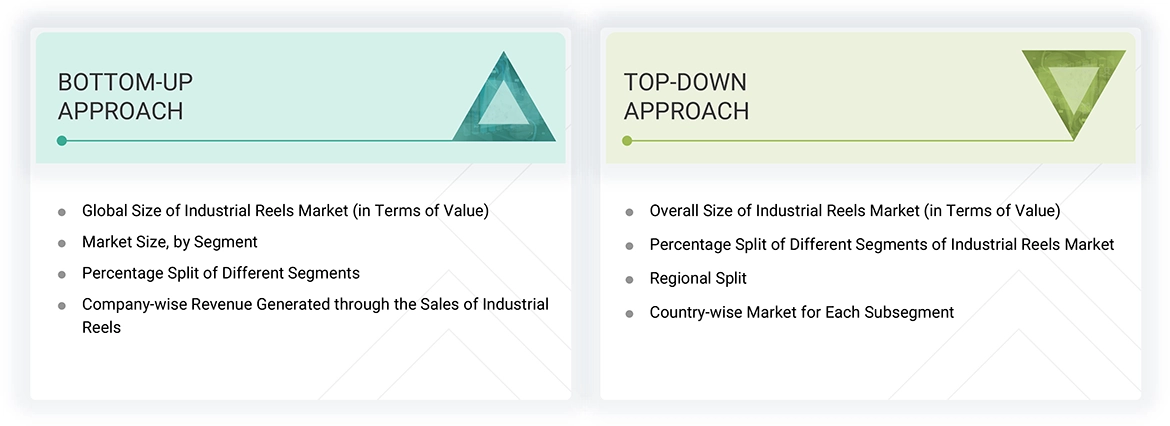1170x426 pixels.
Task: Click the green dot under Top-Down Approach
Action: coord(627,141)
